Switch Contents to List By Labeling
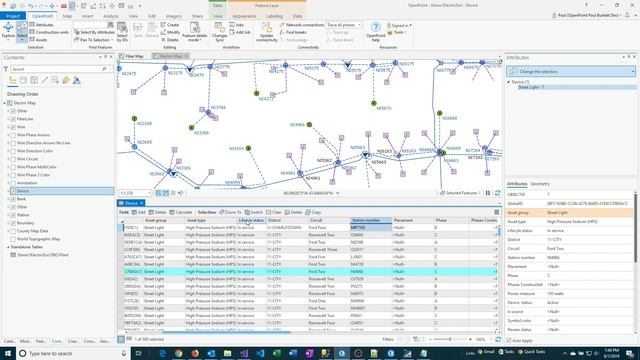This screenshot has width=640, height=360. coord(66,80)
